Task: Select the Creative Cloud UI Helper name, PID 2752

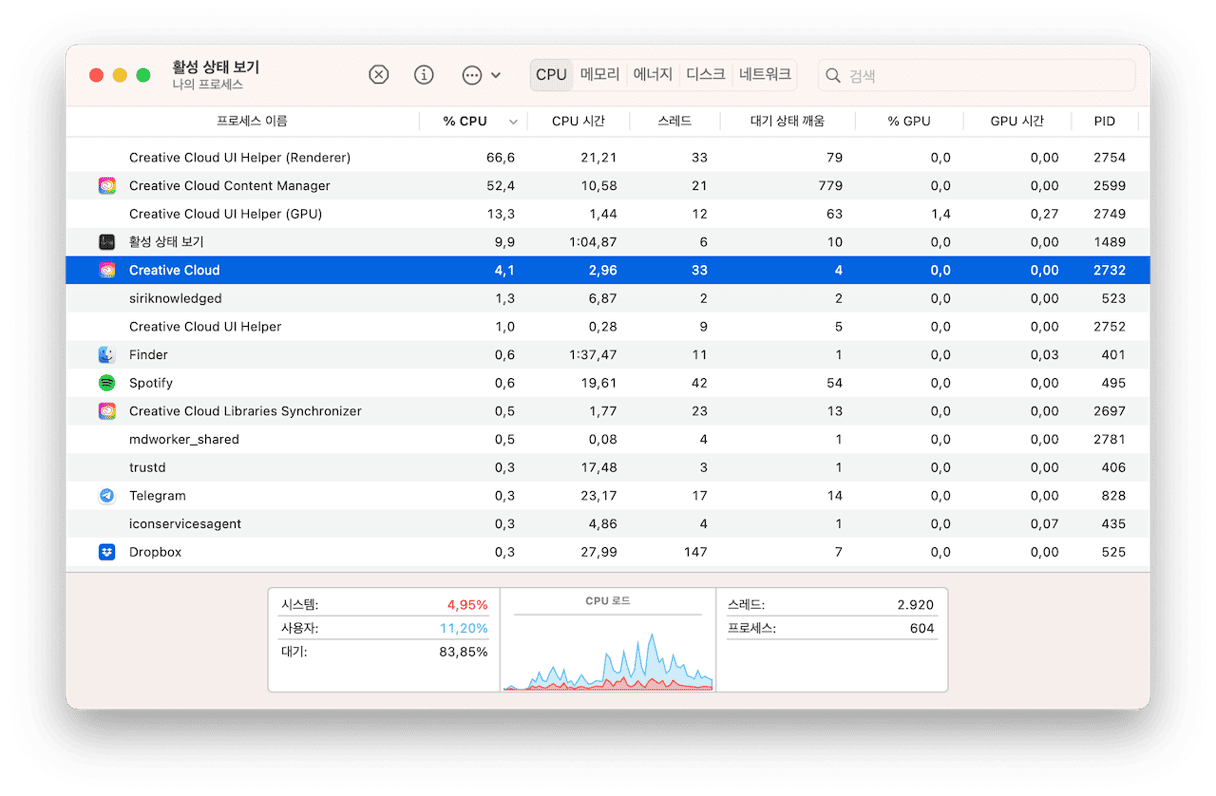Action: coord(205,327)
